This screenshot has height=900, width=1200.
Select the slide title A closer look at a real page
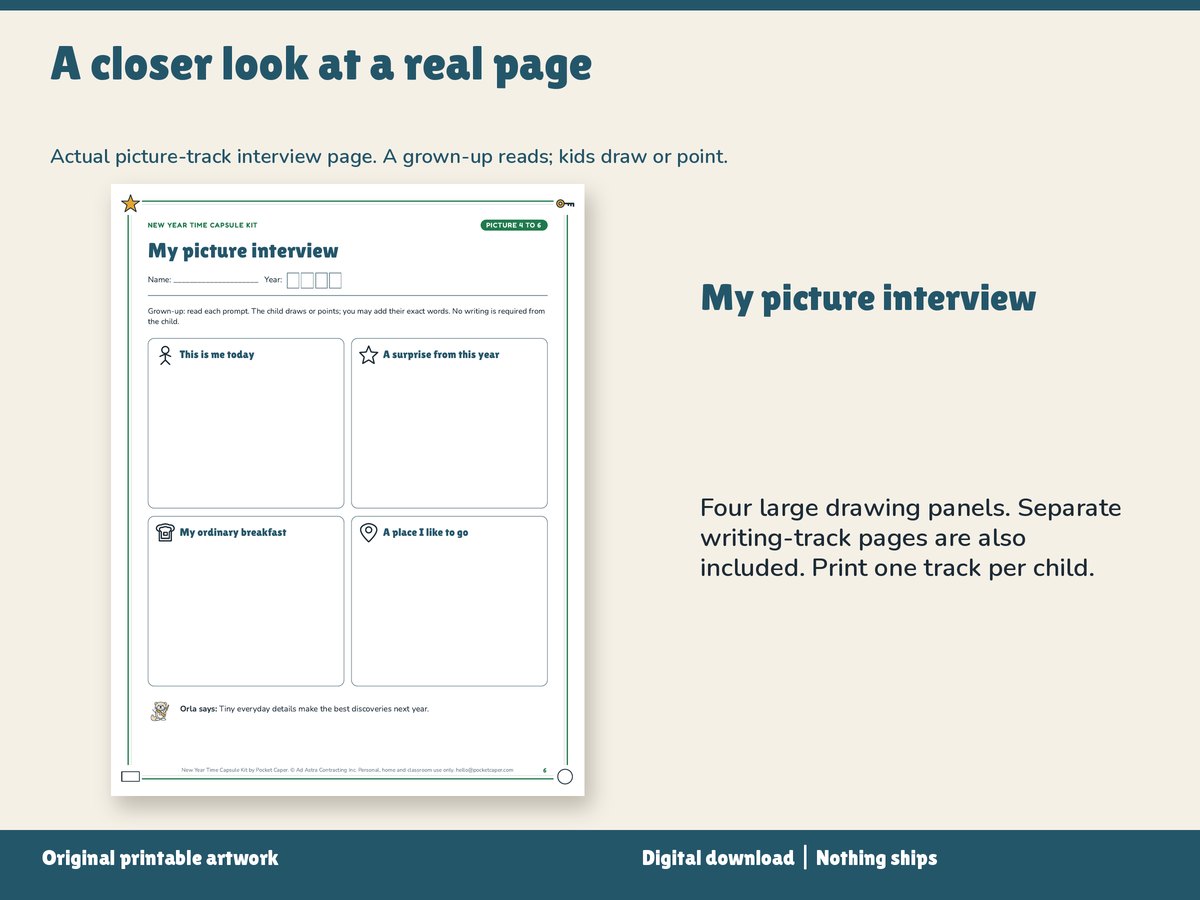[x=321, y=64]
